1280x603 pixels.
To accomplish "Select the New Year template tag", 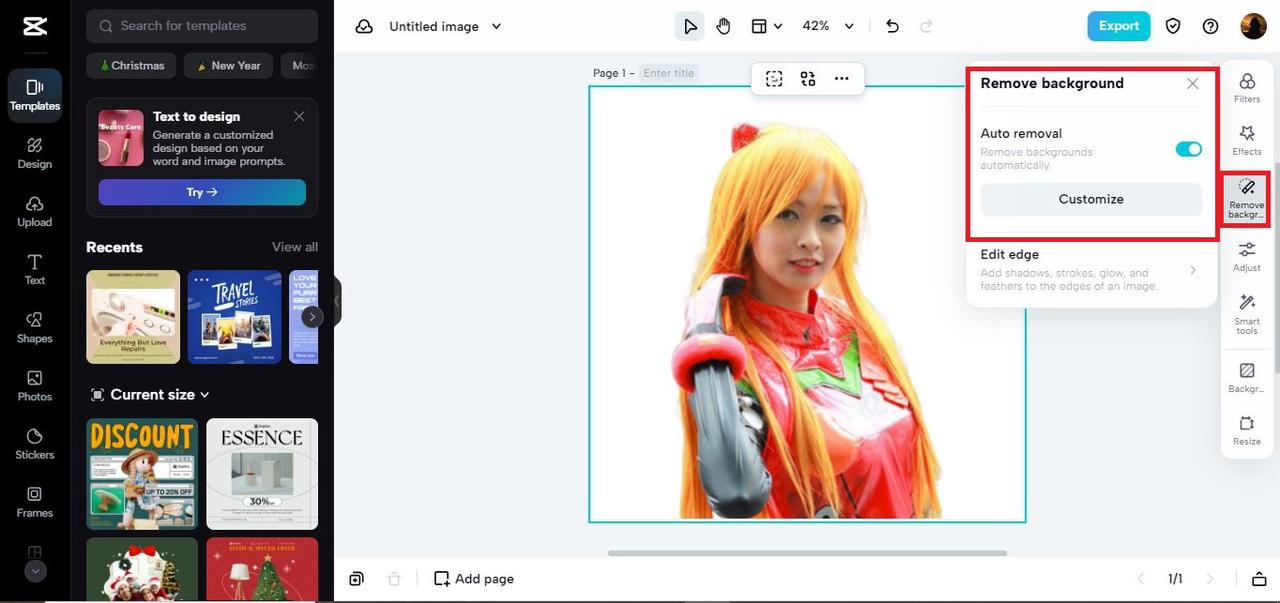I will [x=228, y=66].
